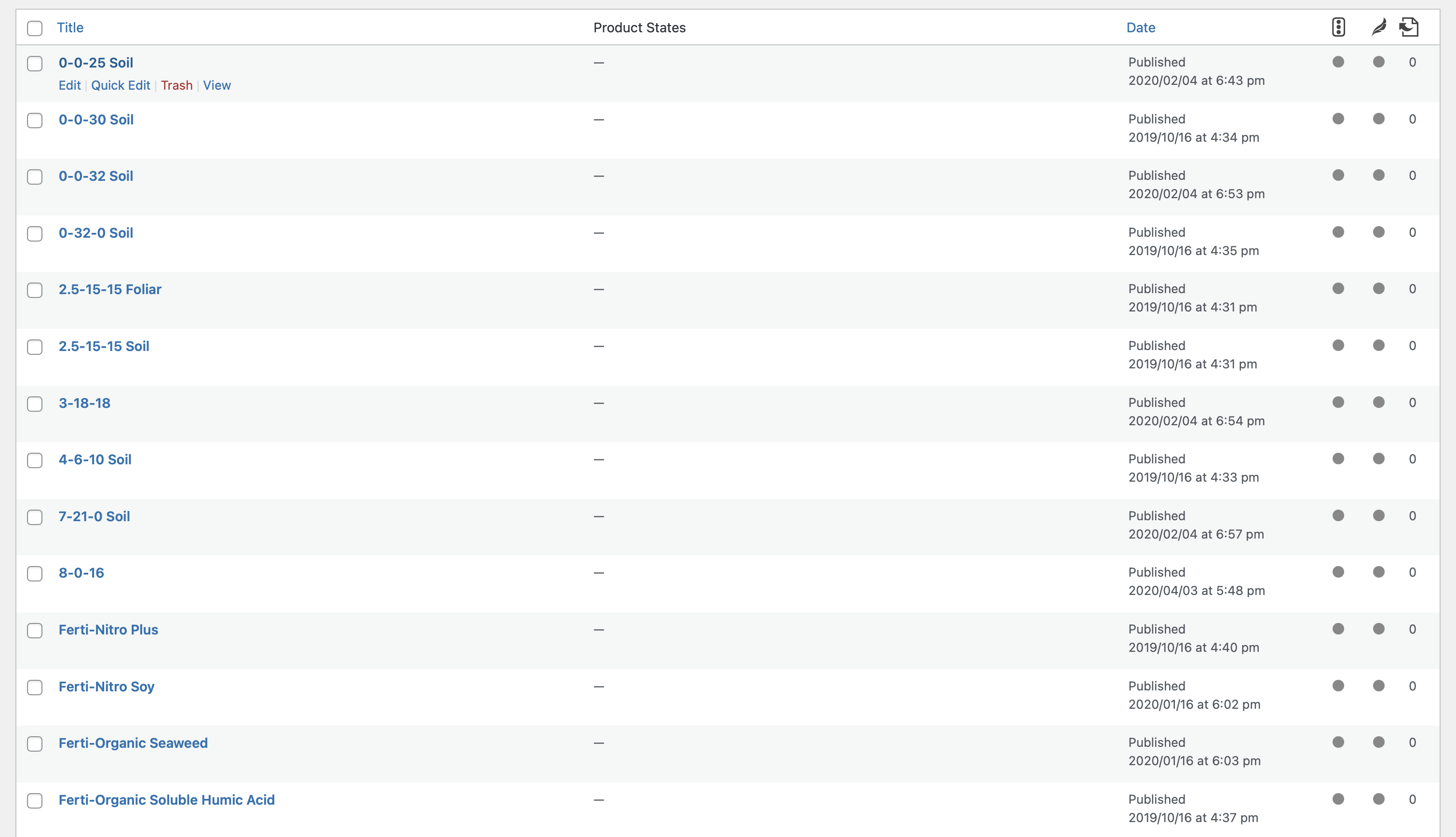Open Ferti-Organic Soluble Humic Acid title
Viewport: 1456px width, 837px height.
click(166, 799)
